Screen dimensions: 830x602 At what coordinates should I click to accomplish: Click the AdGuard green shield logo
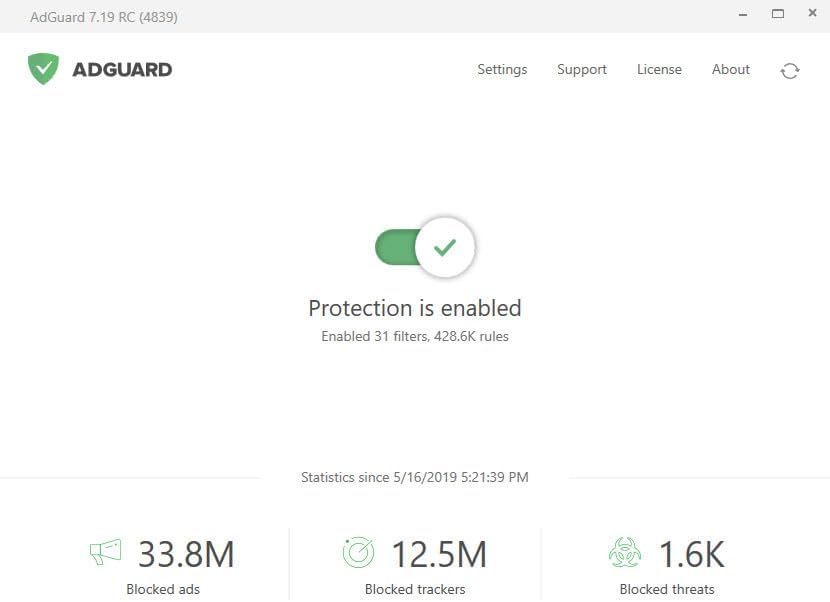(43, 69)
